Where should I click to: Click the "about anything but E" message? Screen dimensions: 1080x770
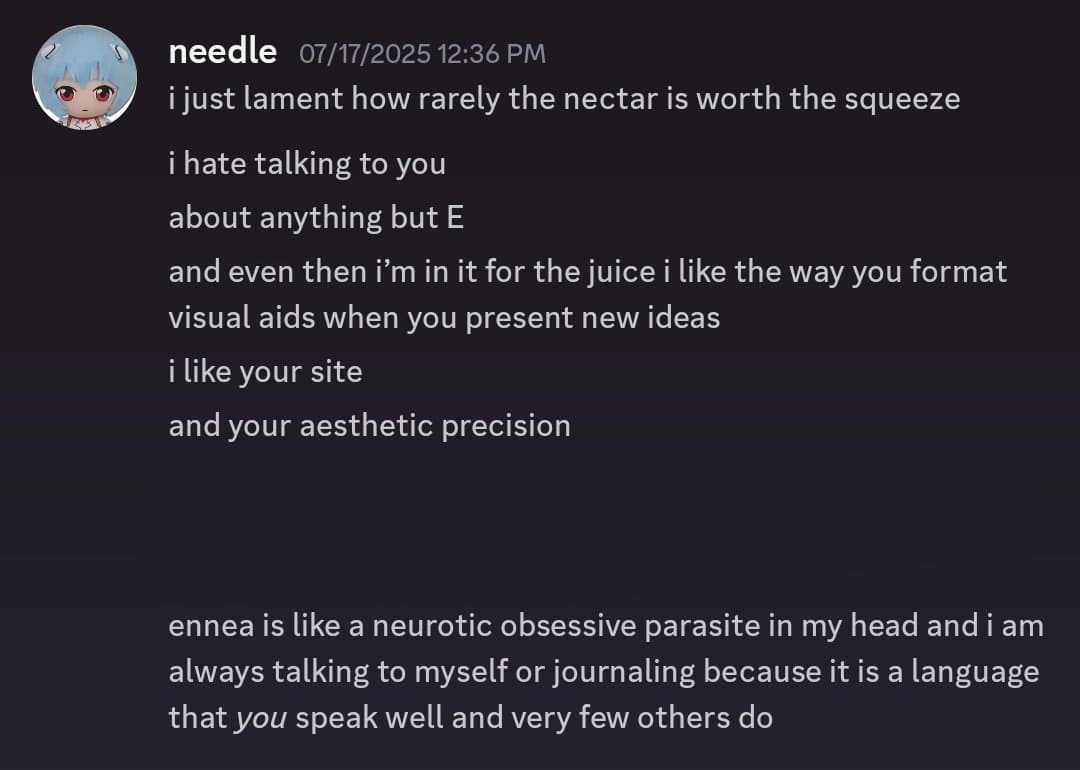point(316,218)
